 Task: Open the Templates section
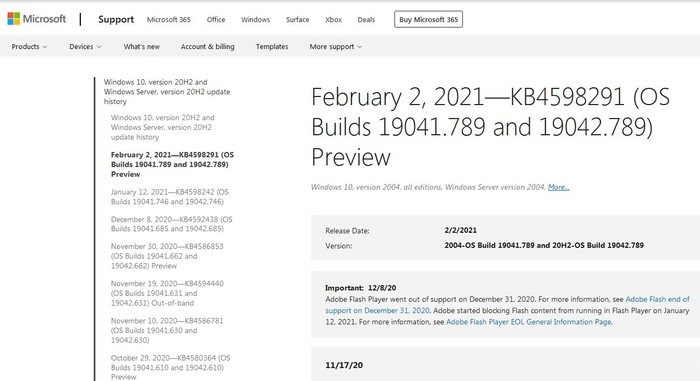(x=272, y=46)
